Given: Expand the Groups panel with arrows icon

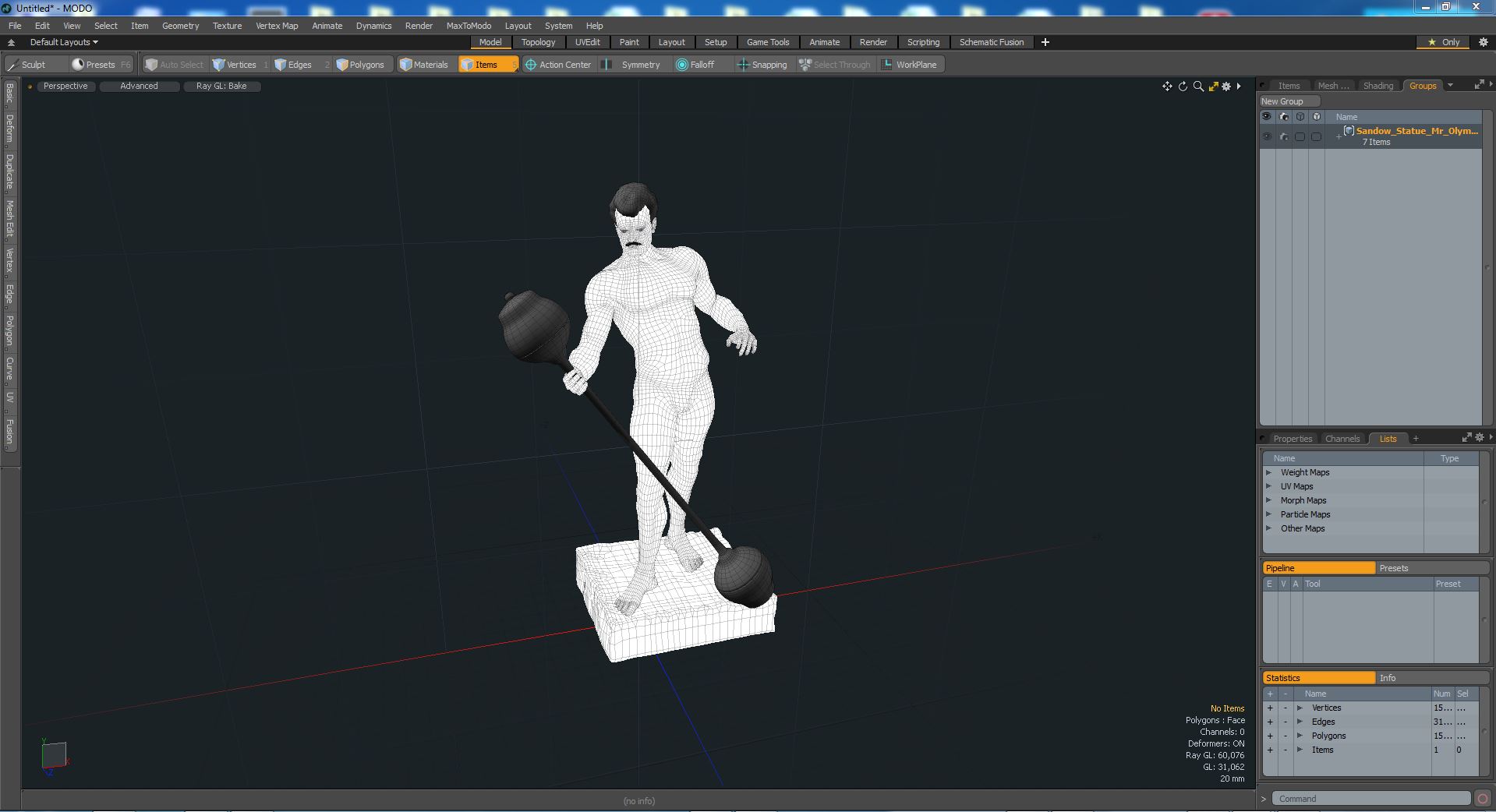Looking at the screenshot, I should point(1479,85).
